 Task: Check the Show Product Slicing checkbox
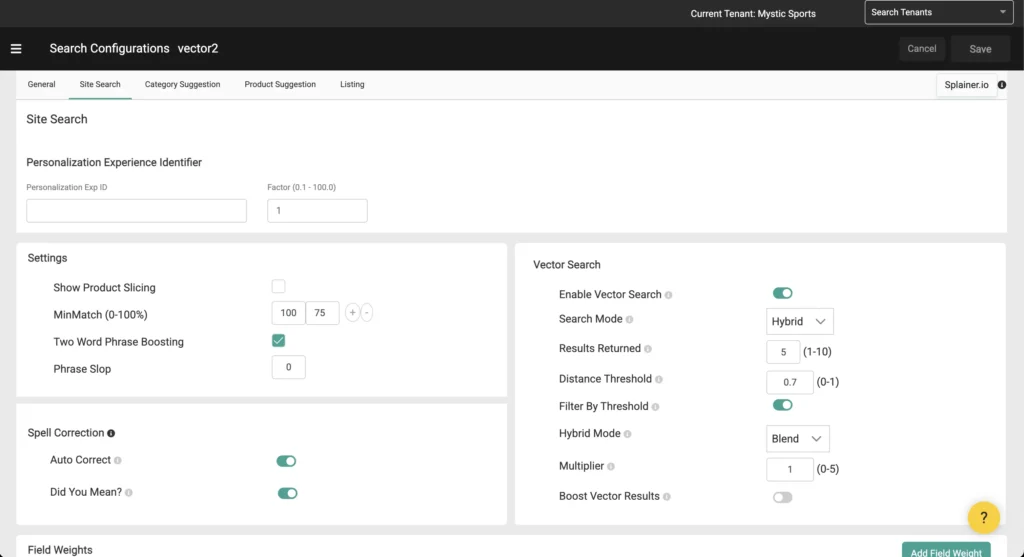(278, 287)
